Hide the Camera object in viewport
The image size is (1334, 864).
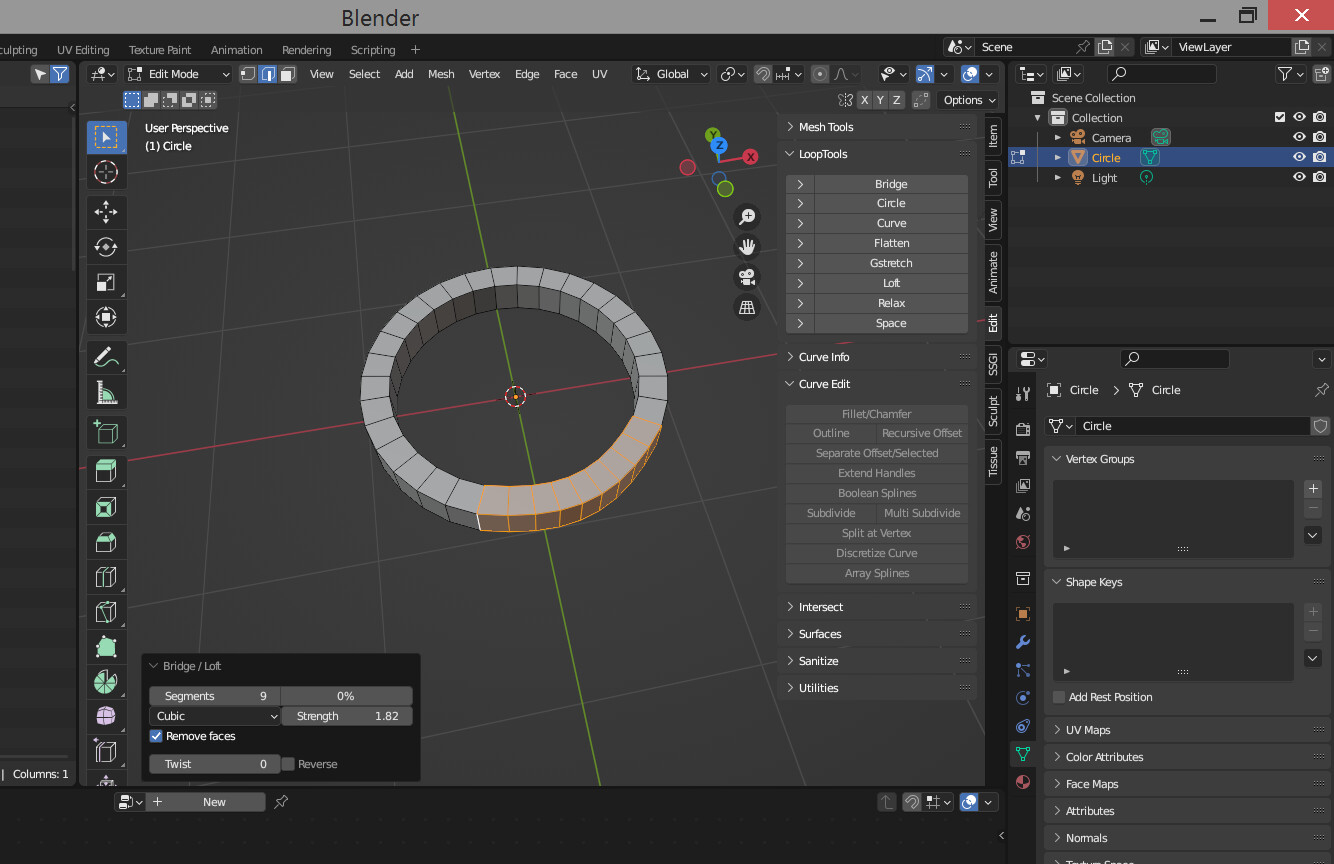[x=1299, y=137]
